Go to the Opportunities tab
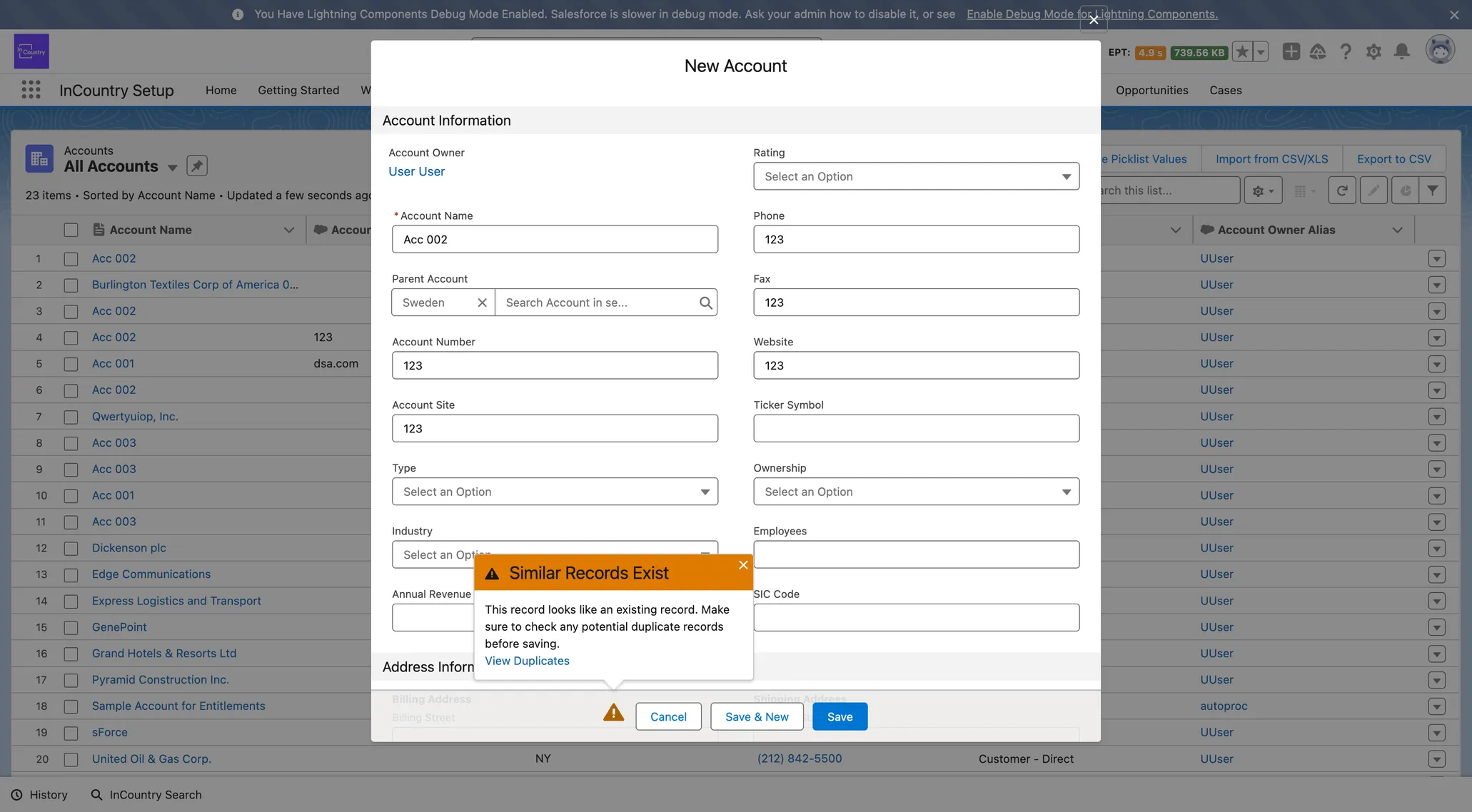The height and width of the screenshot is (812, 1472). (1151, 90)
